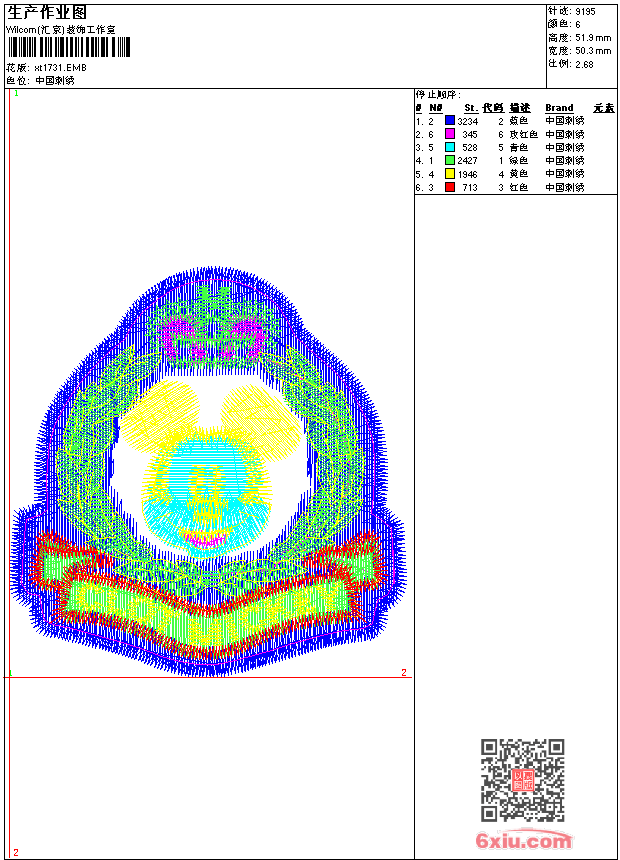
Task: Select the scale value 2.68
Action: 584,64
